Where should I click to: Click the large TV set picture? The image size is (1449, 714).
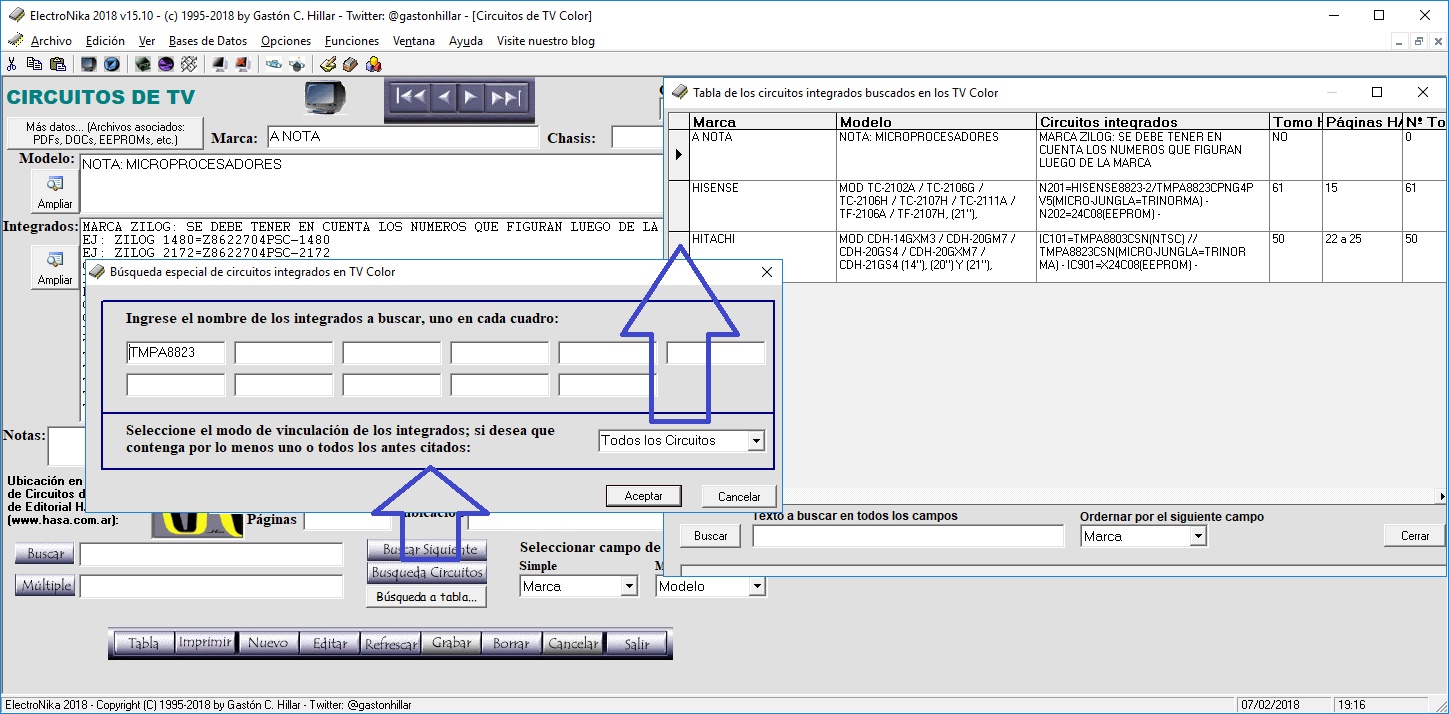(325, 98)
